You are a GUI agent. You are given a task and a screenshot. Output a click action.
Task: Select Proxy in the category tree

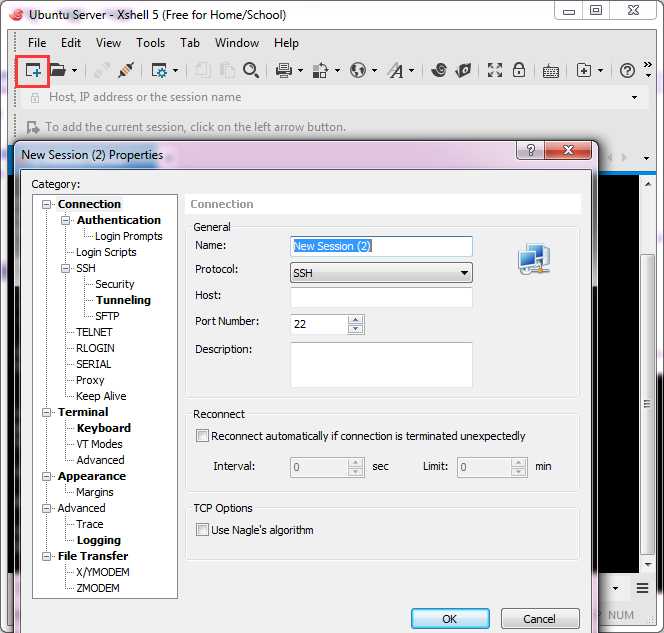pyautogui.click(x=90, y=380)
